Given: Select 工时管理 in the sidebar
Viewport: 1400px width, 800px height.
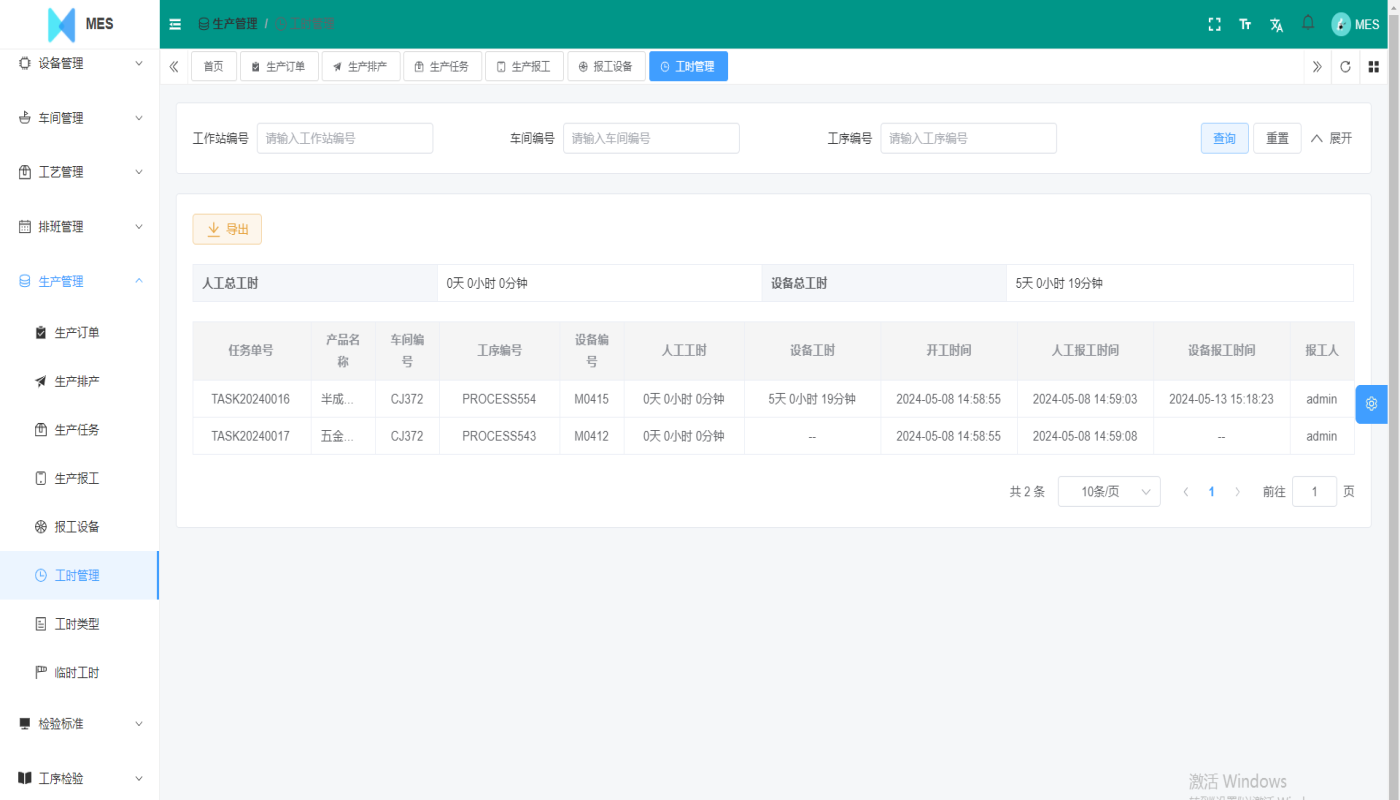Looking at the screenshot, I should click(80, 575).
